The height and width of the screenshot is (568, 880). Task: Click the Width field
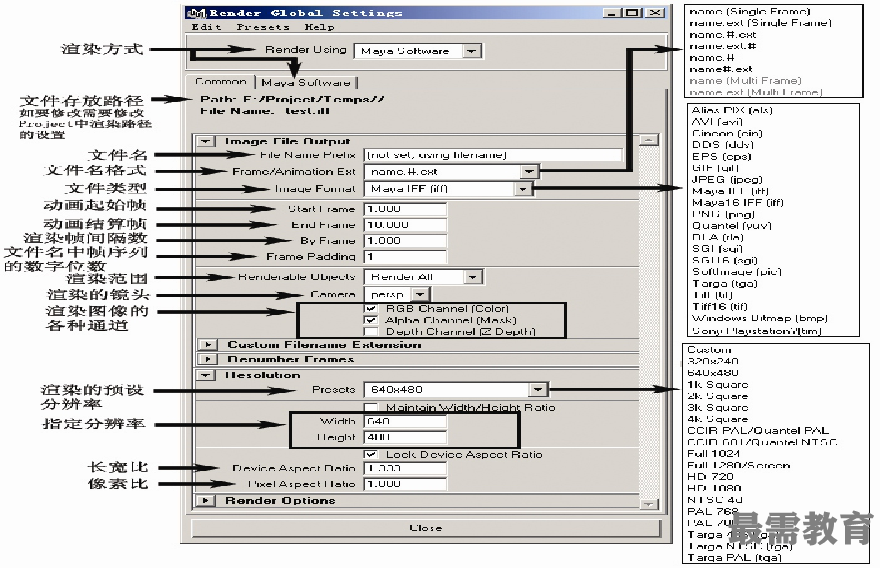(x=405, y=421)
